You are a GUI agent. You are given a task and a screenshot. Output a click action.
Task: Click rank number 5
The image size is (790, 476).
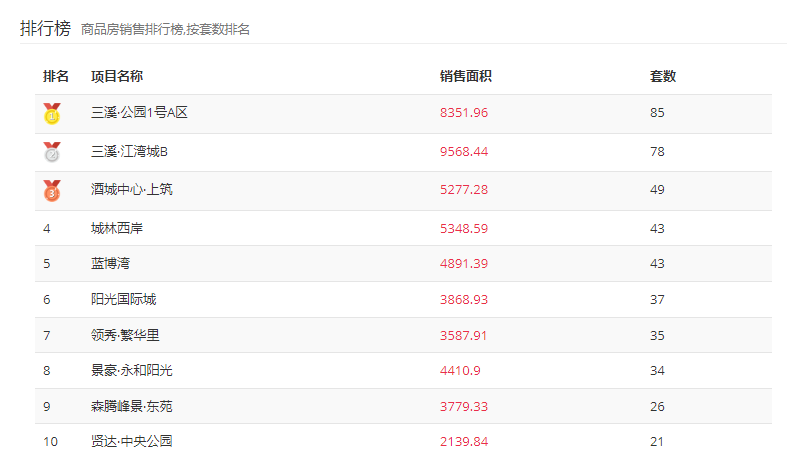pos(47,263)
